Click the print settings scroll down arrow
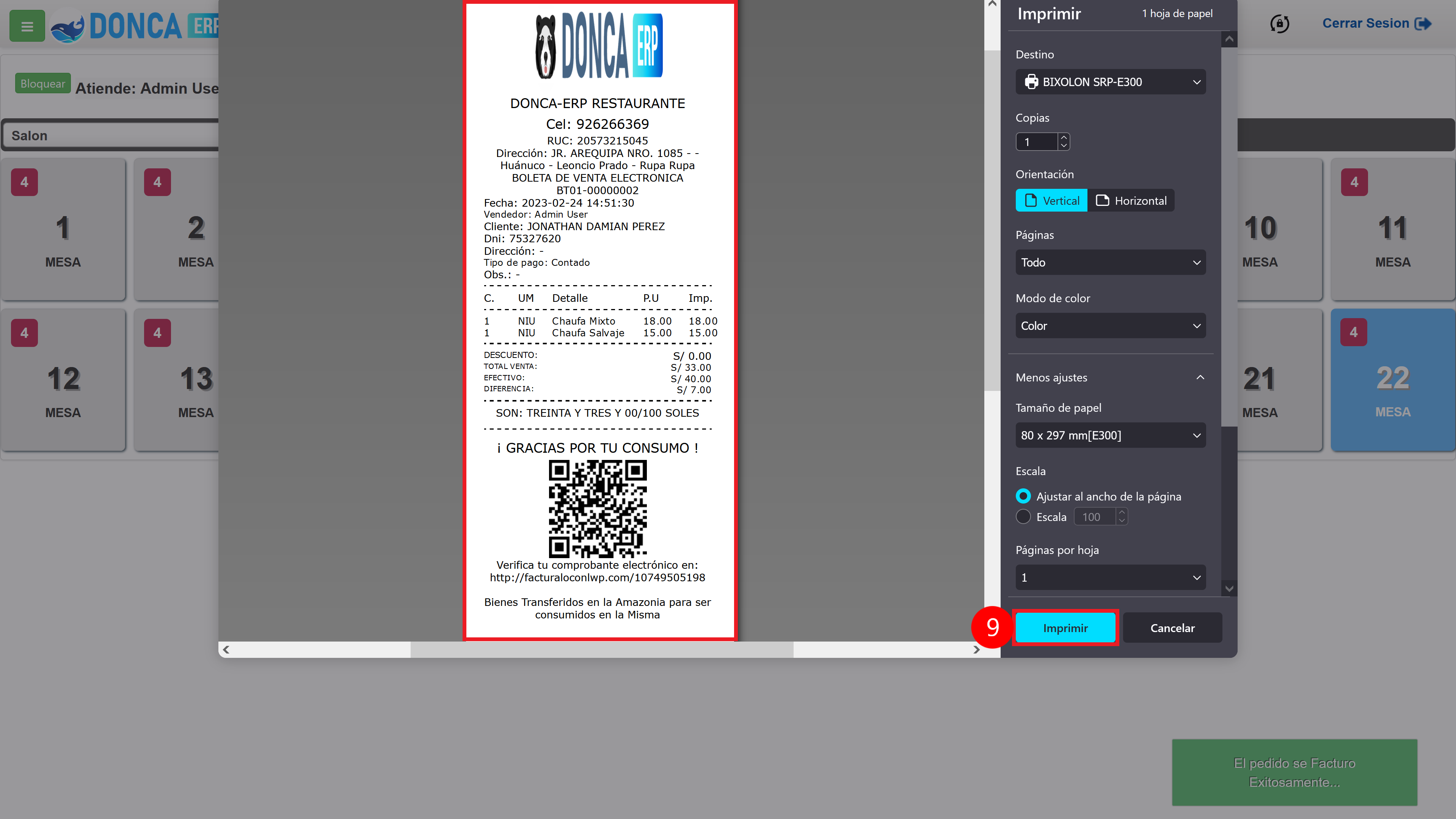Viewport: 1456px width, 819px height. click(x=1229, y=588)
